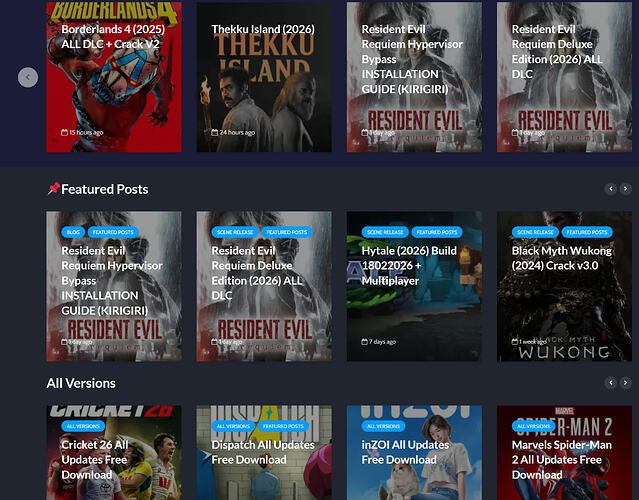Screen dimensions: 639x500
Task: Click SCENE RELEASE tag on Deluxe Edition card
Action: (x=235, y=232)
